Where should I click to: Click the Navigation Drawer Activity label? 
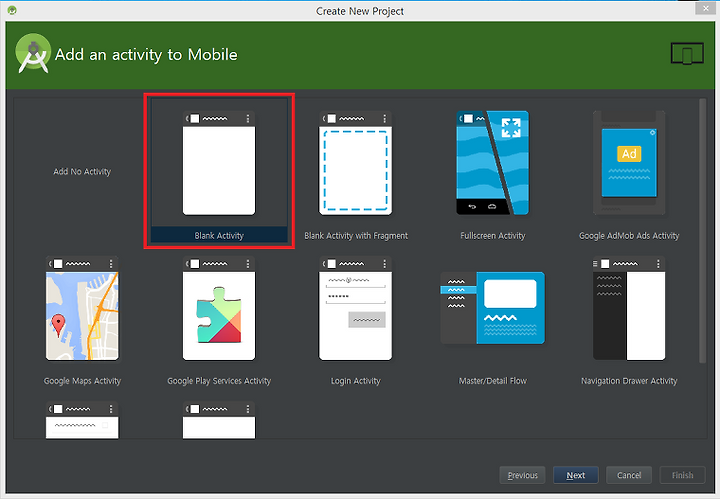click(629, 381)
